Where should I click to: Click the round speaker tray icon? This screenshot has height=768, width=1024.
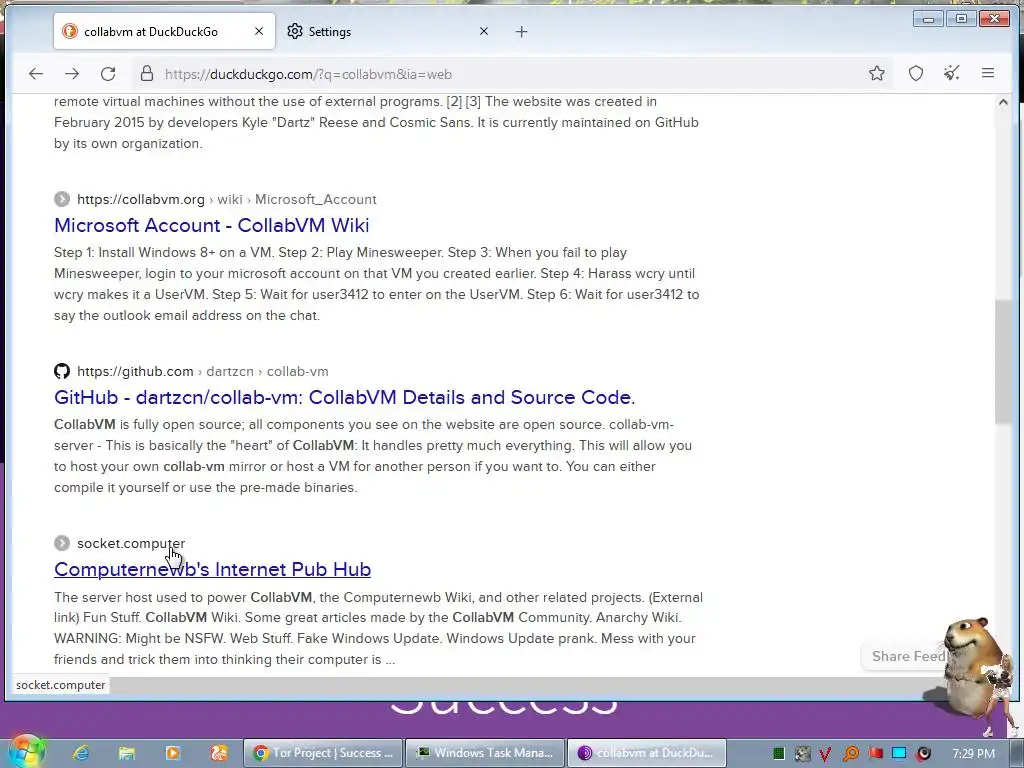[923, 754]
